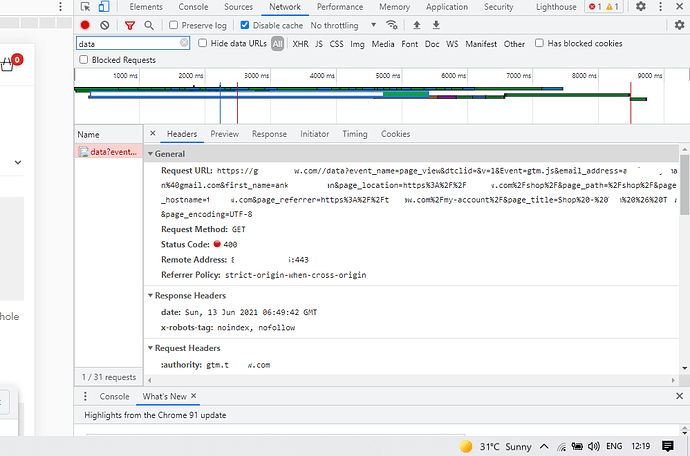Open the Lighthouse tab
Image resolution: width=690 pixels, height=456 pixels.
[x=556, y=7]
